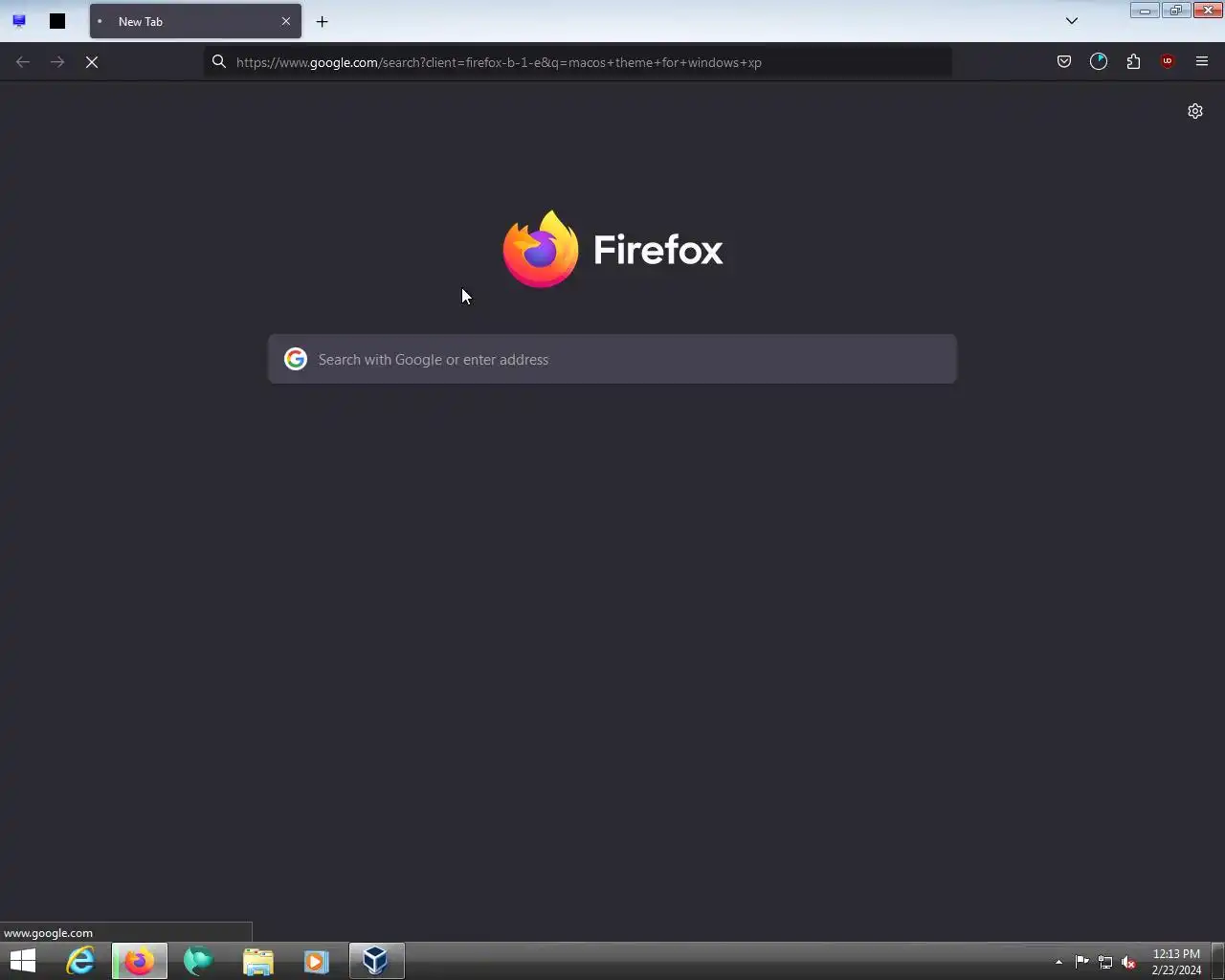This screenshot has width=1225, height=980.
Task: Open the New Tab personalize gear
Action: pos(1195,111)
